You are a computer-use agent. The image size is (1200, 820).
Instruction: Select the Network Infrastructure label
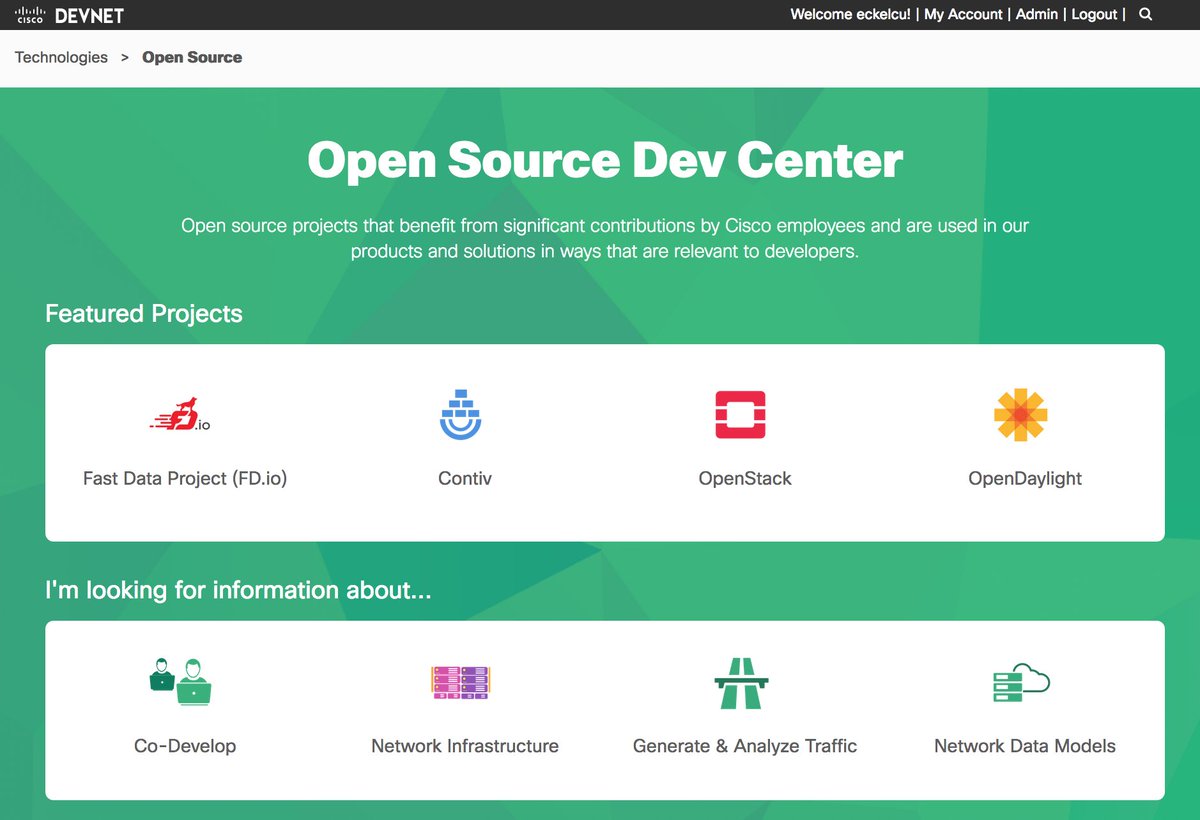465,746
